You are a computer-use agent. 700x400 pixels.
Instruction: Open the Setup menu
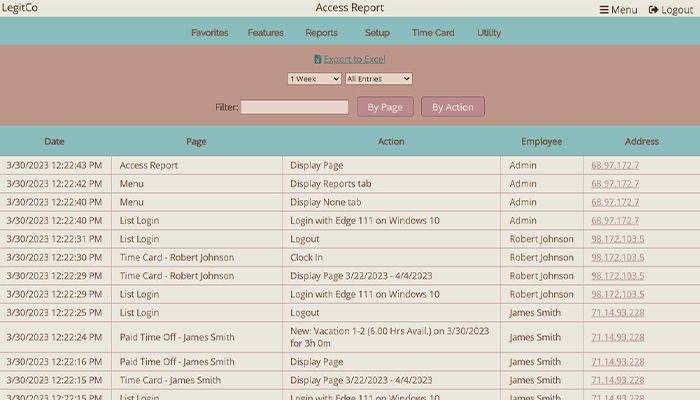pyautogui.click(x=377, y=33)
